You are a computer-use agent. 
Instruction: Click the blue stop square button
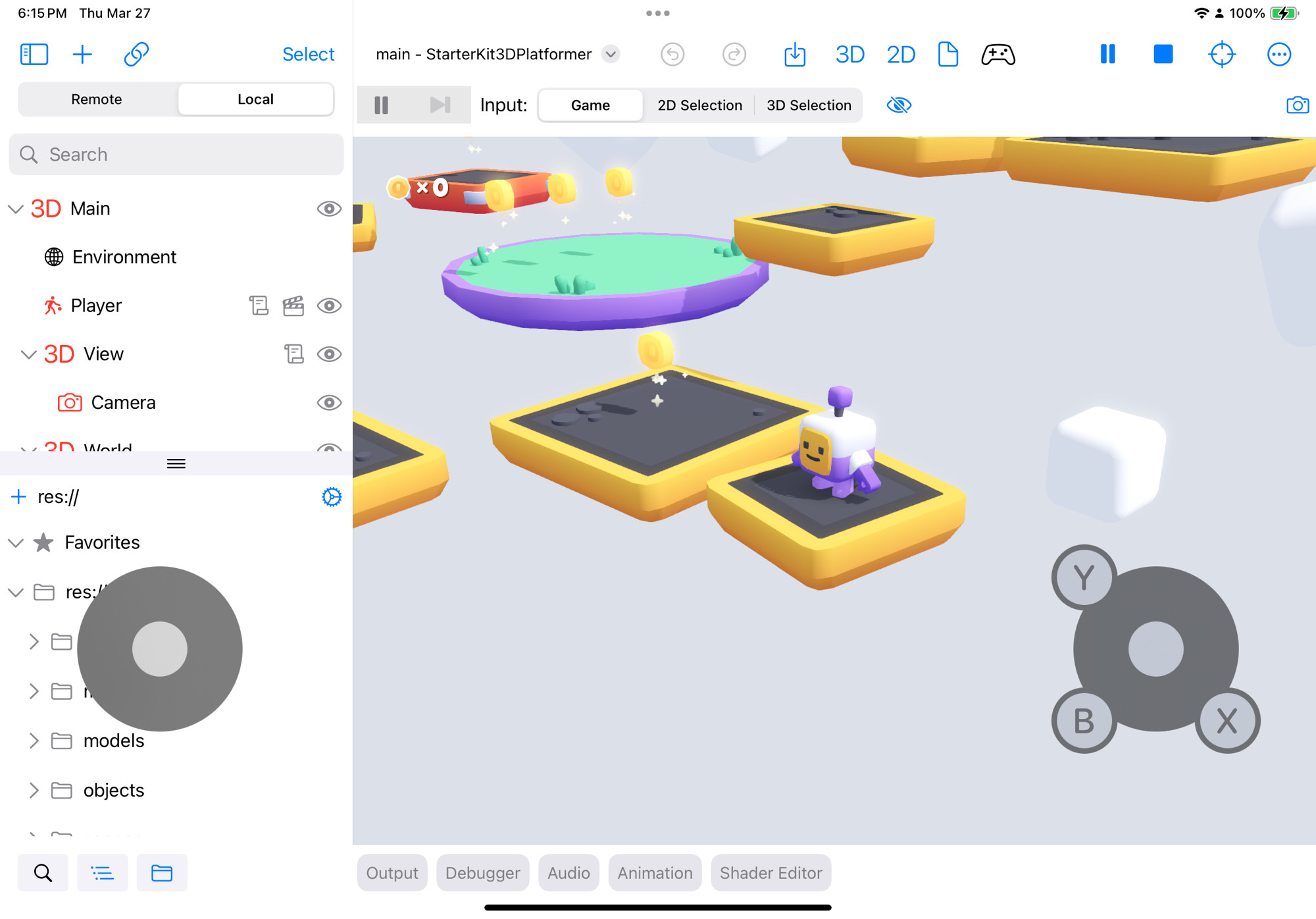pos(1163,54)
